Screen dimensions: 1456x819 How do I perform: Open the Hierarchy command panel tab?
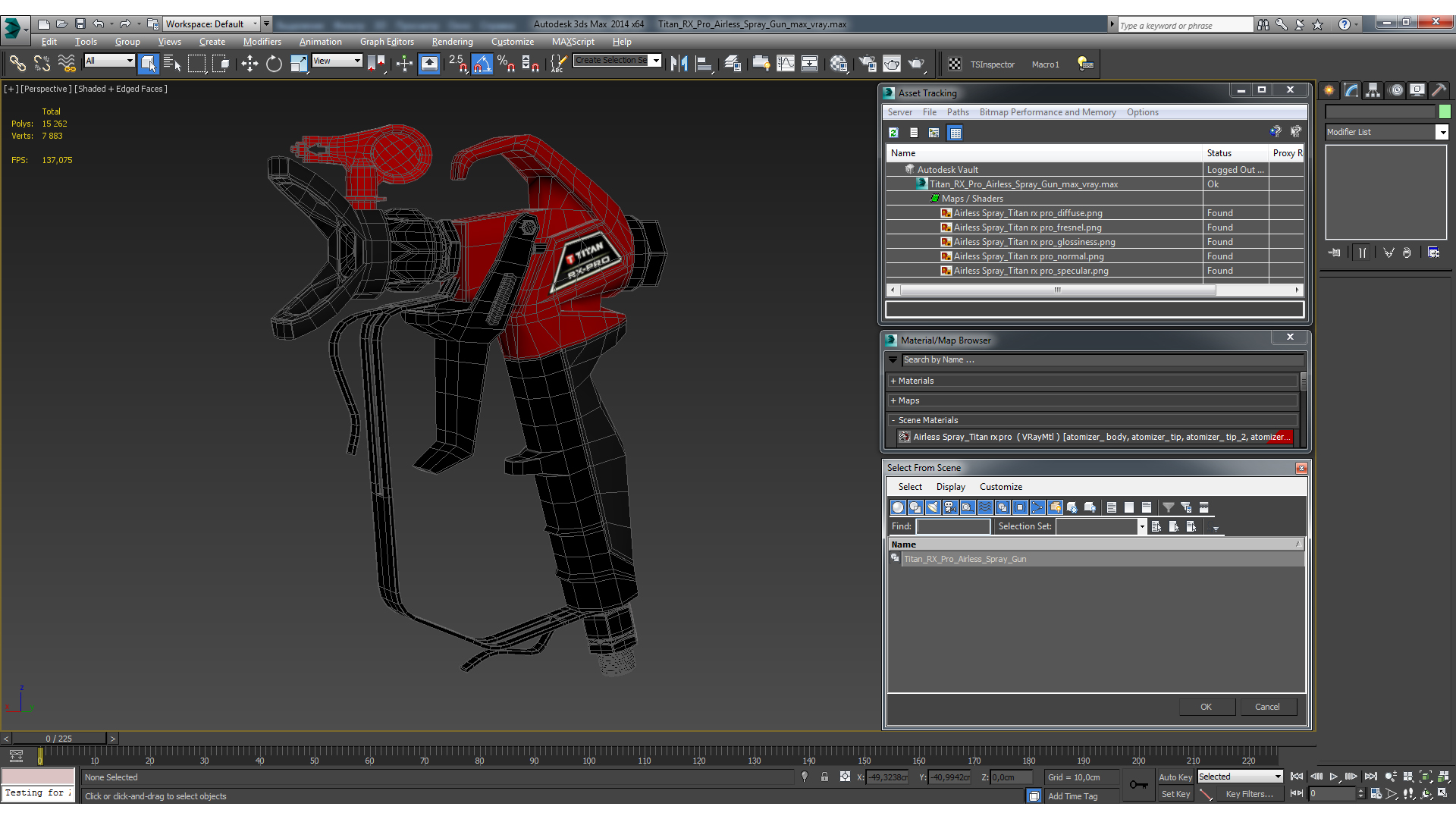coord(1373,90)
